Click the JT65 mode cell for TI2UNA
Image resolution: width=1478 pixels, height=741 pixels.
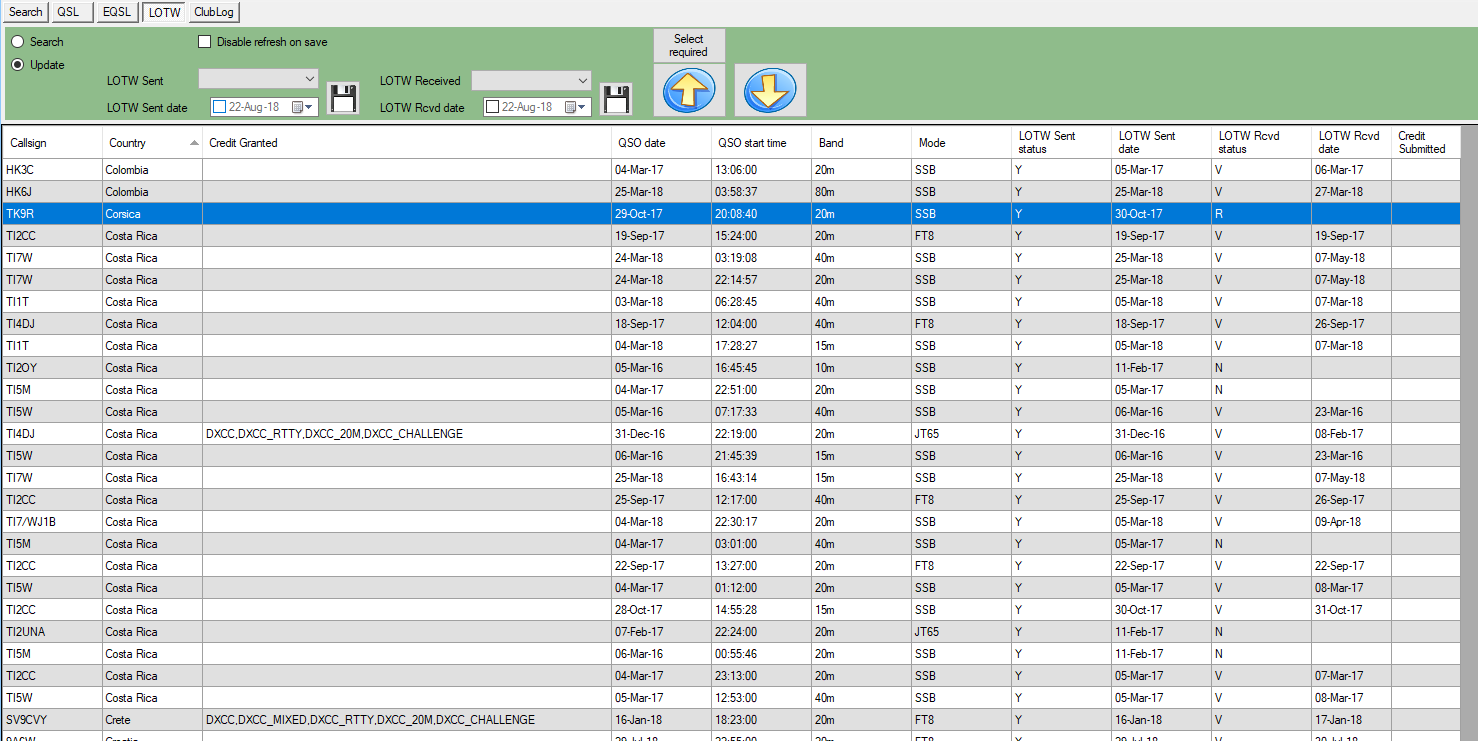point(961,632)
